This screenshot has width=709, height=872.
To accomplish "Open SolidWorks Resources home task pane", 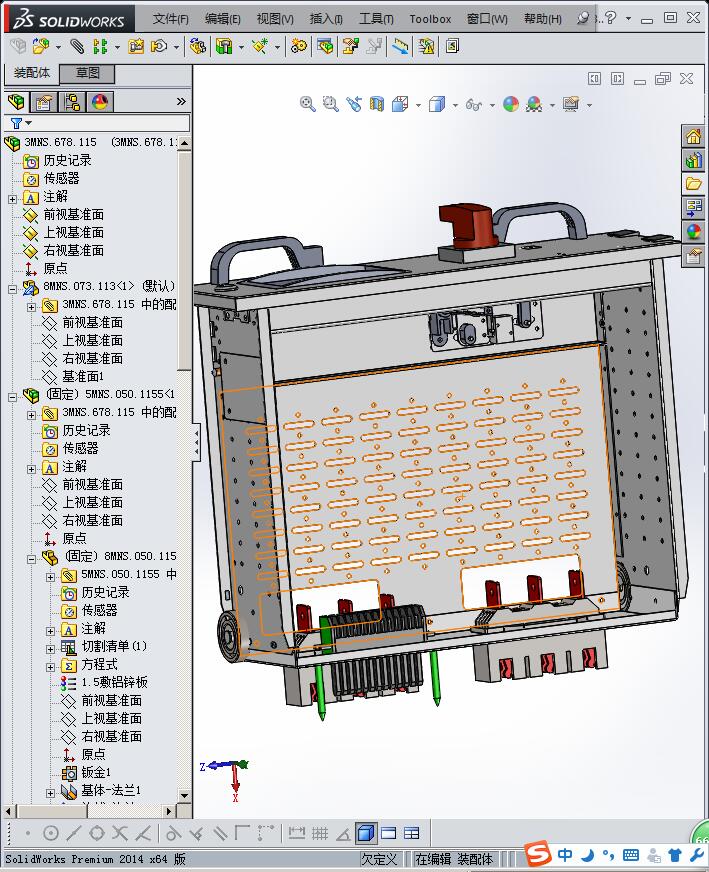I will [x=693, y=136].
